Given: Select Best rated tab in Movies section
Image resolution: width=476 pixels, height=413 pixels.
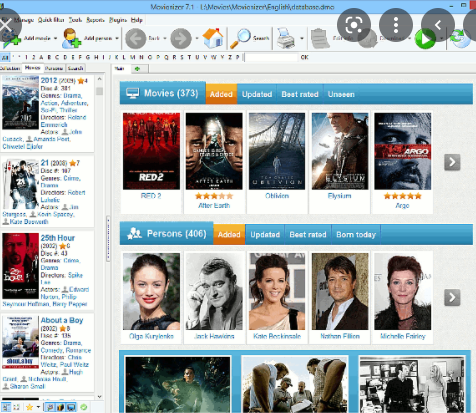Looking at the screenshot, I should [x=300, y=94].
